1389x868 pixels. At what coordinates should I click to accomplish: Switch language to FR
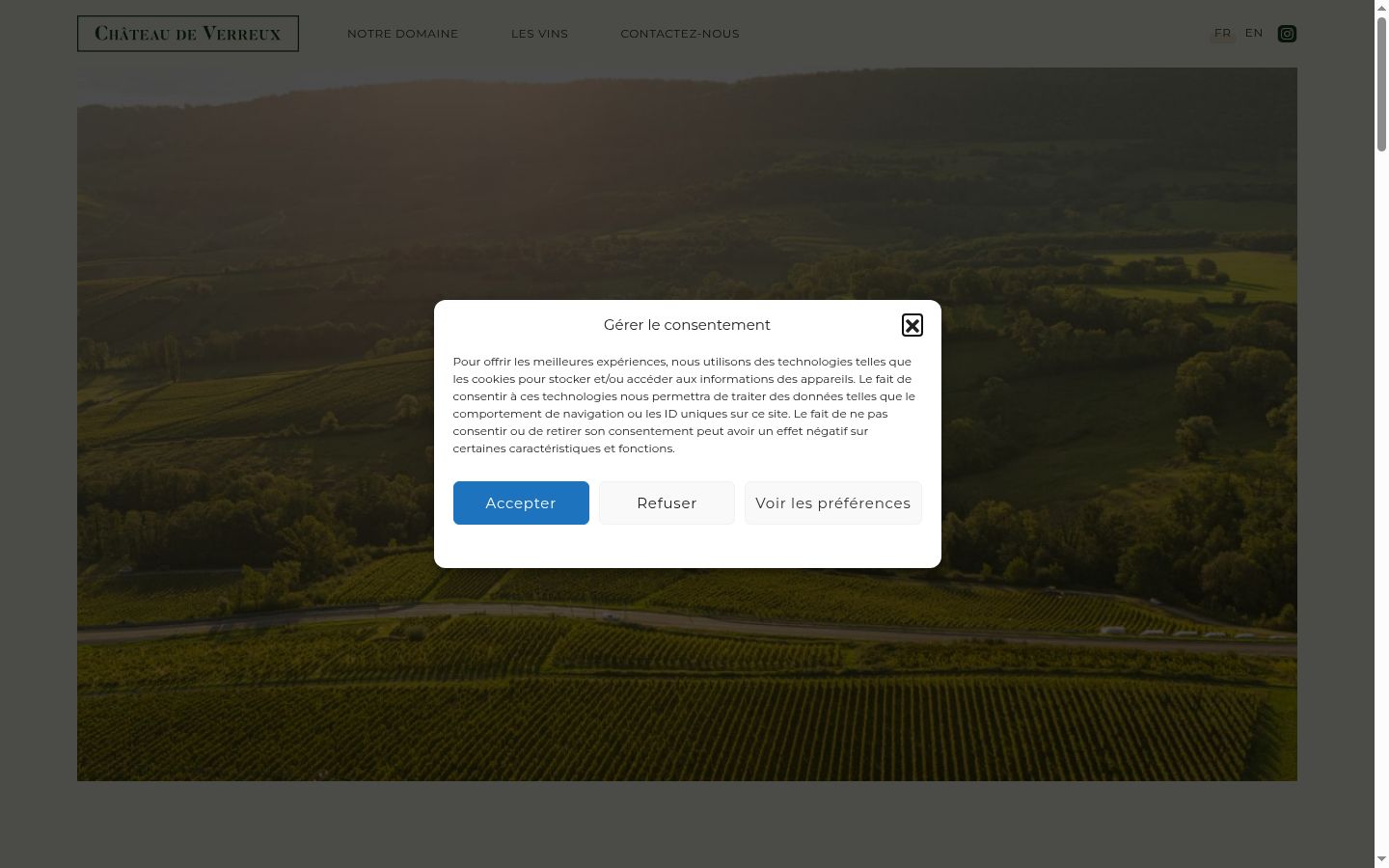tap(1223, 34)
